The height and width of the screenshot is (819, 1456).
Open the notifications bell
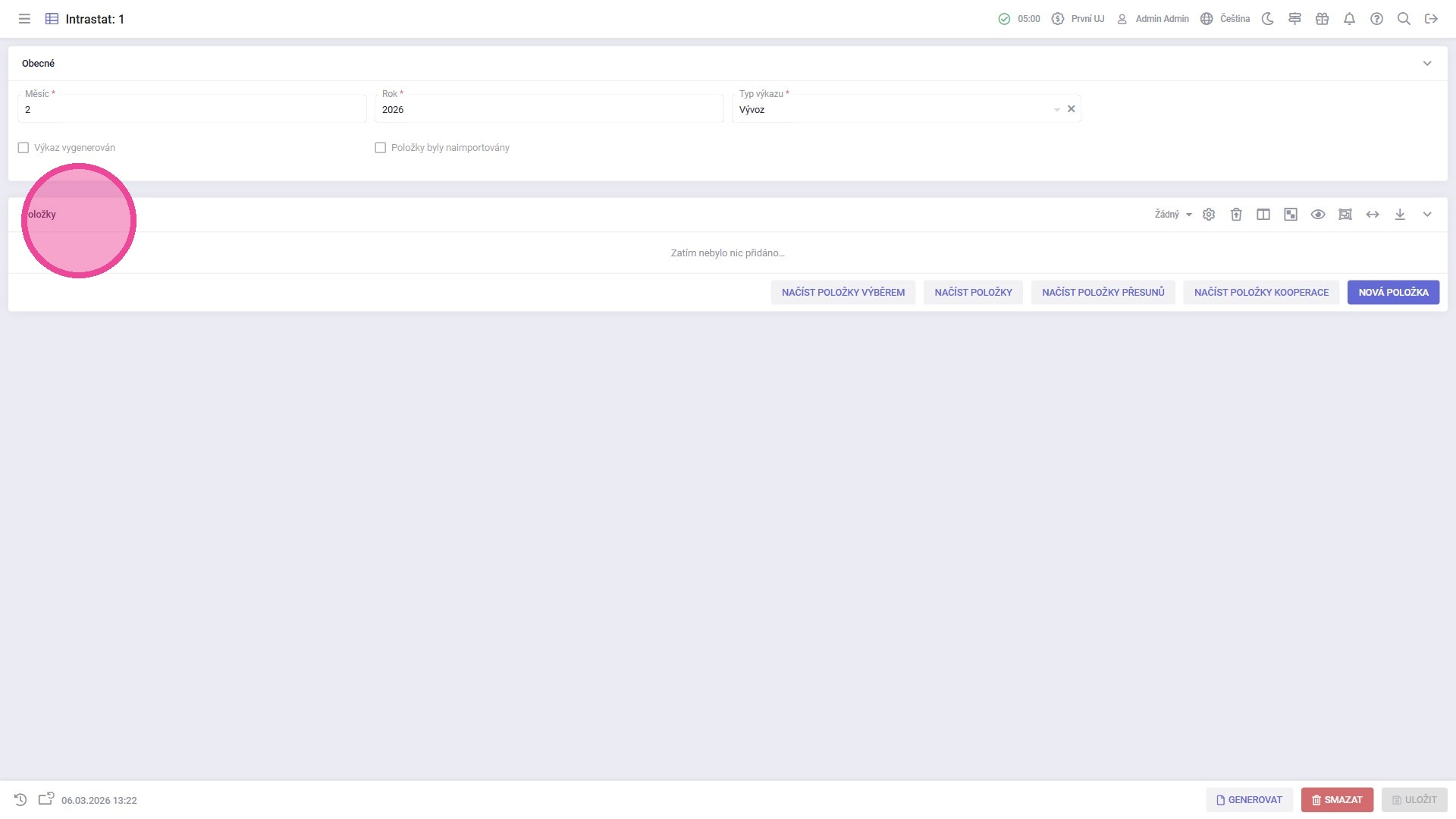[1349, 19]
